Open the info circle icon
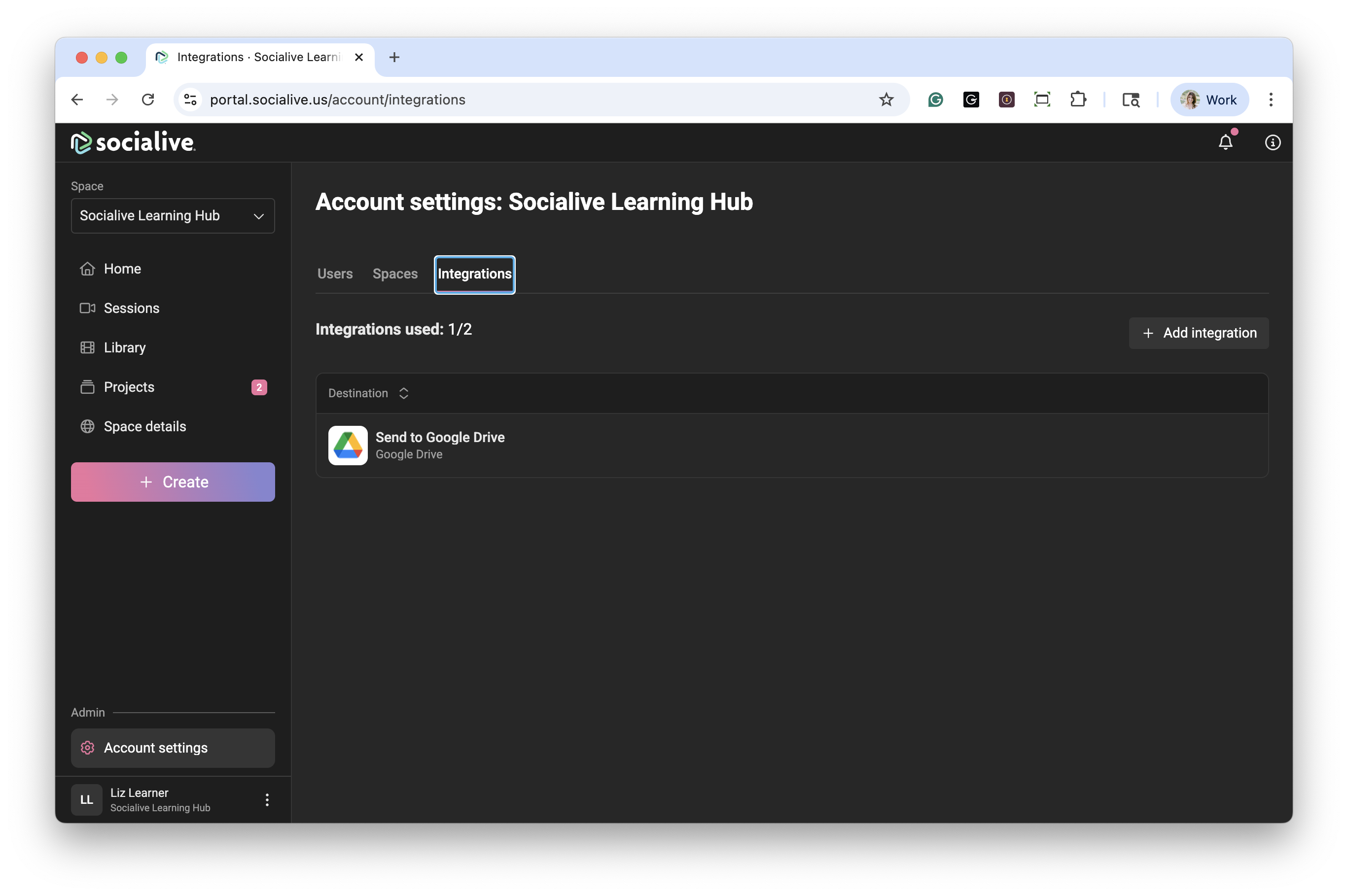Viewport: 1348px width, 896px height. [x=1272, y=142]
